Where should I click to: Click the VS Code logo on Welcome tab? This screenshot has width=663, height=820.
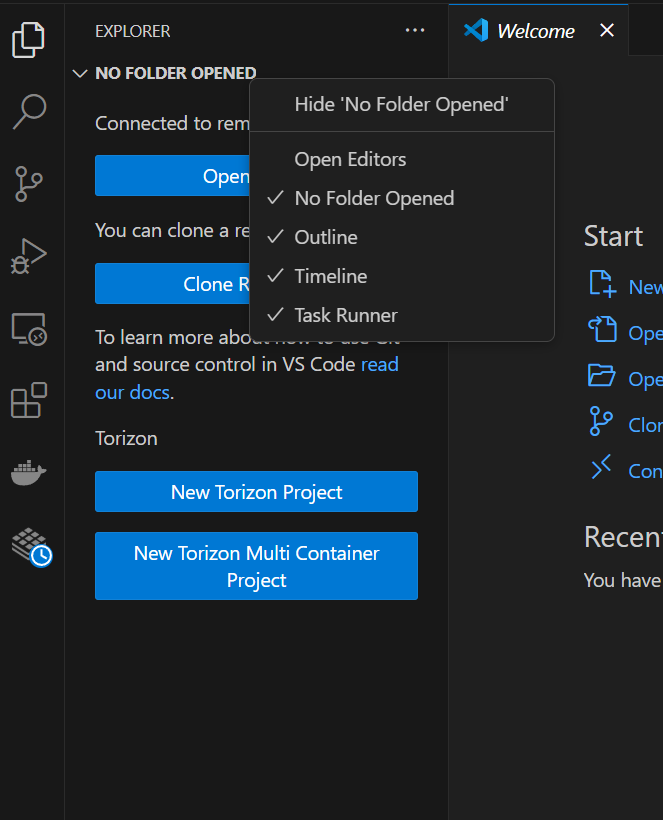(x=476, y=30)
